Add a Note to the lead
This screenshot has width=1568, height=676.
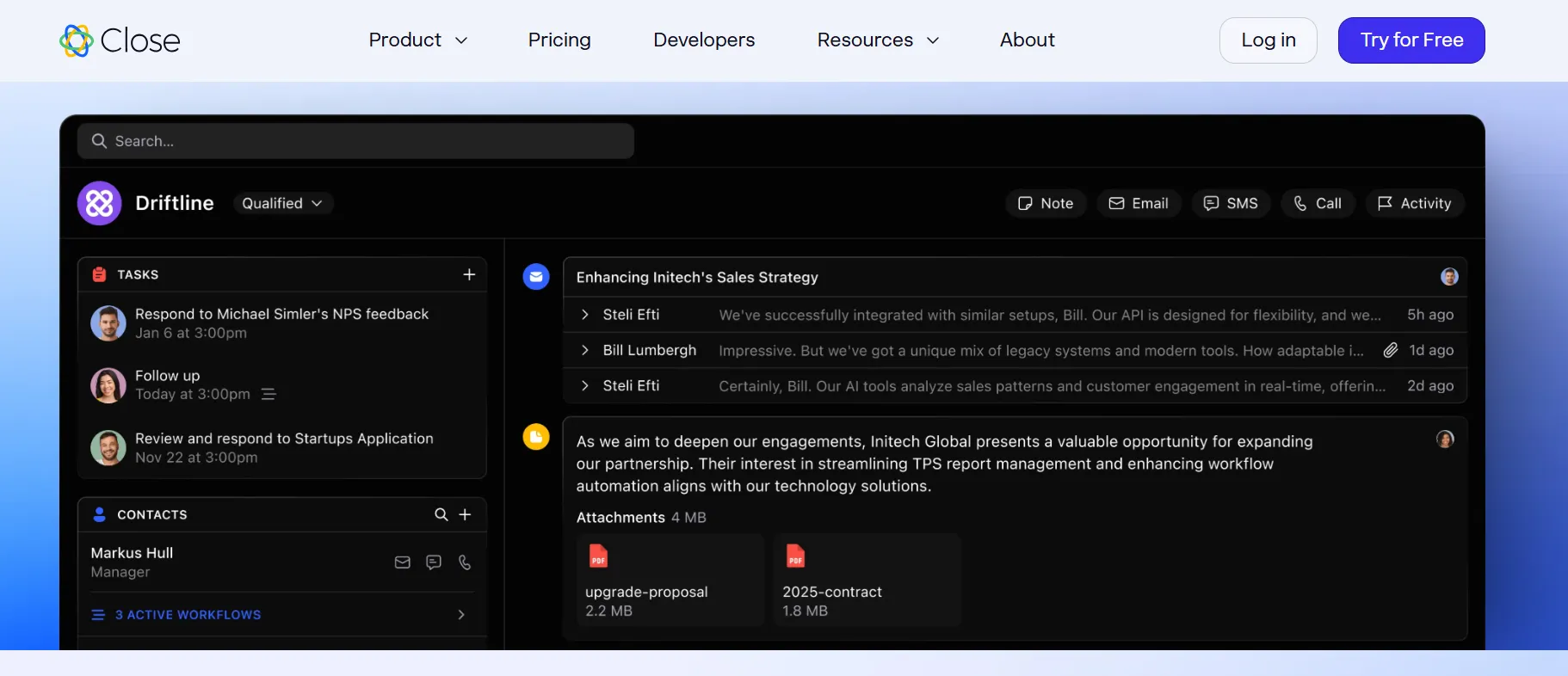coord(1046,203)
